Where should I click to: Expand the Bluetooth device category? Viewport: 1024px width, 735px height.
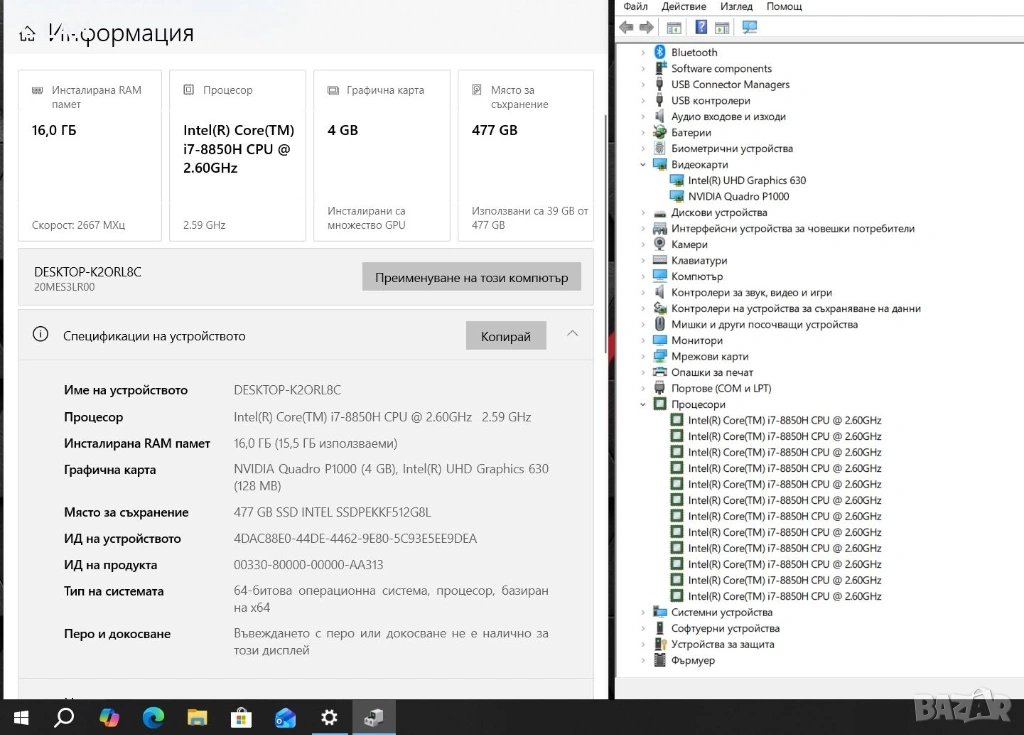click(x=643, y=52)
